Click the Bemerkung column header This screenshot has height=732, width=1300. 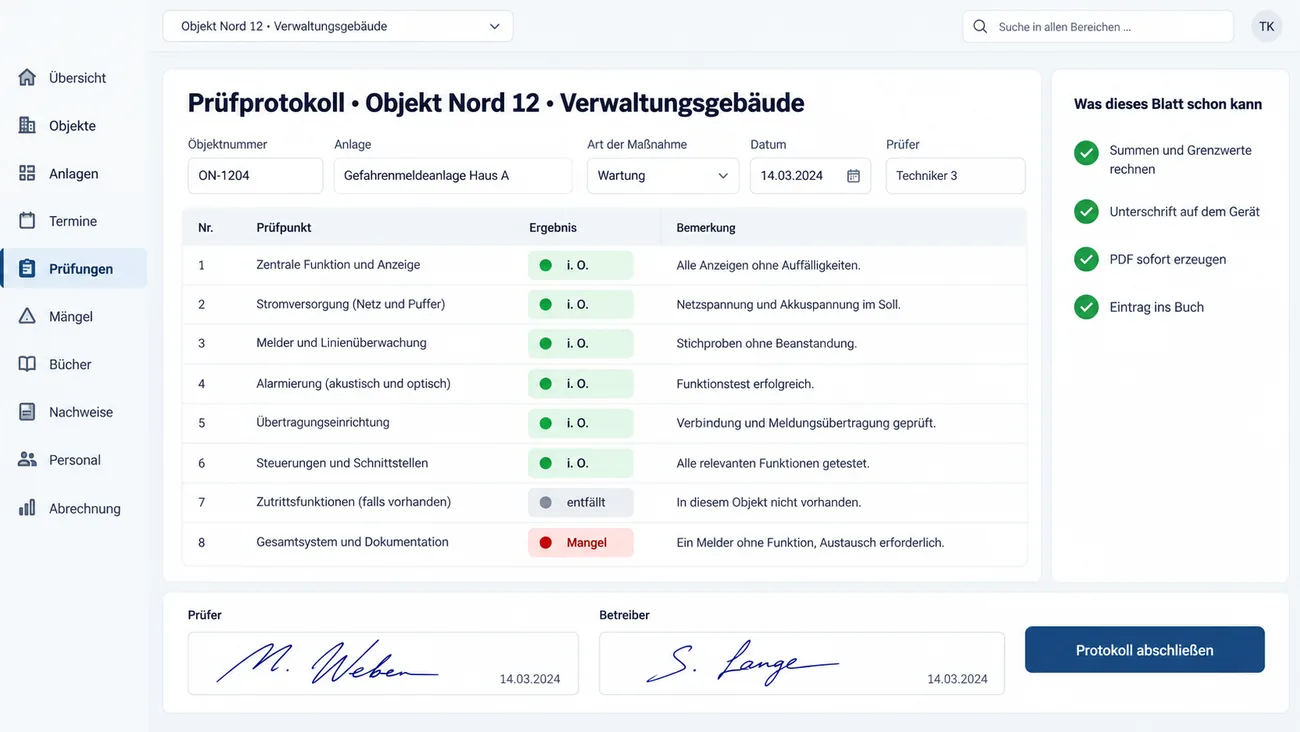[706, 227]
